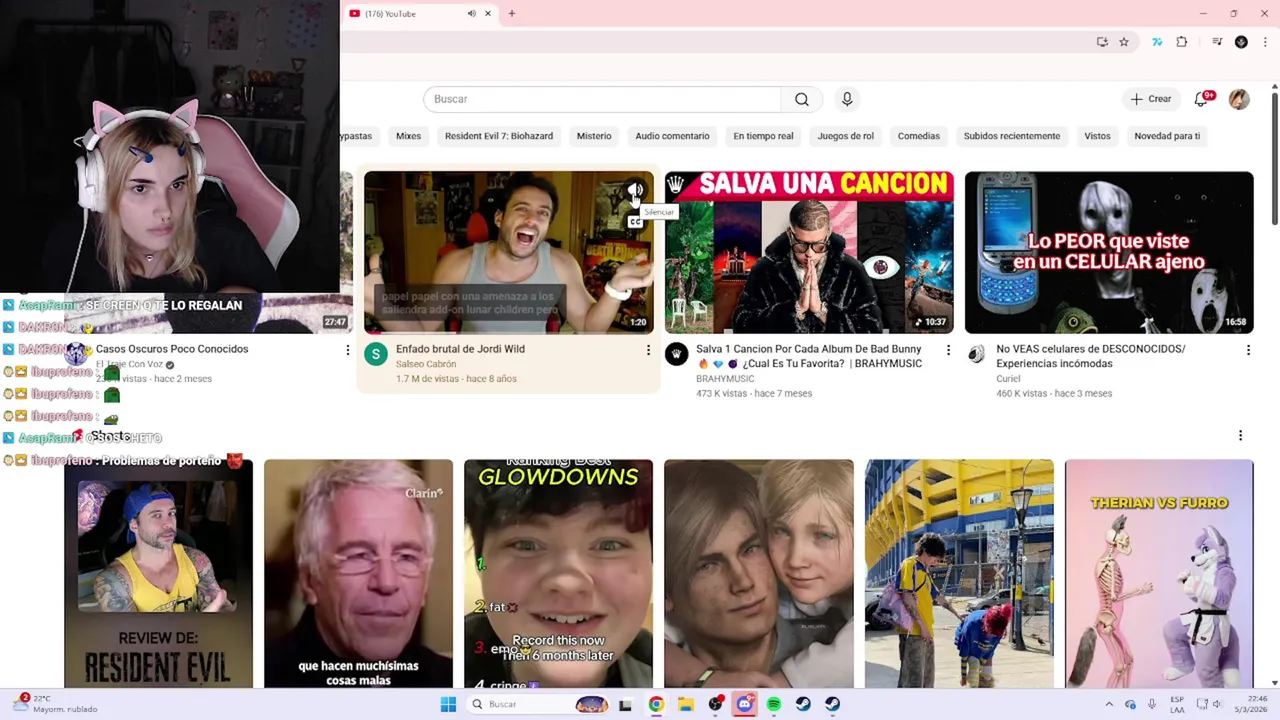The image size is (1280, 720).
Task: Open the GLOWDOWNS short thumbnail
Action: click(x=558, y=574)
